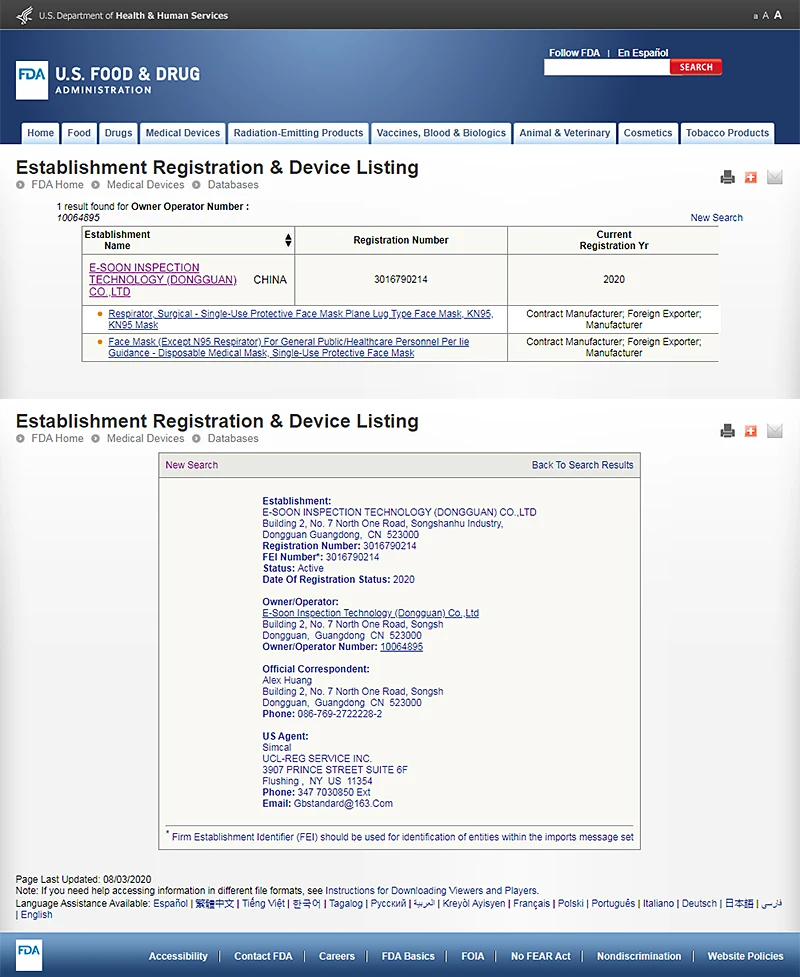Open the Vaccines, Blood & Biologics tab

[441, 133]
